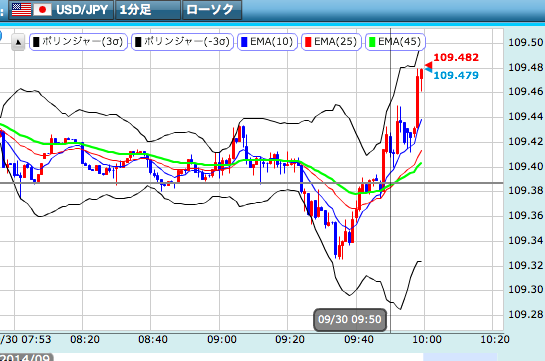Toggle the ボリンジャー(-3σ) indicator legend

[x=182, y=42]
